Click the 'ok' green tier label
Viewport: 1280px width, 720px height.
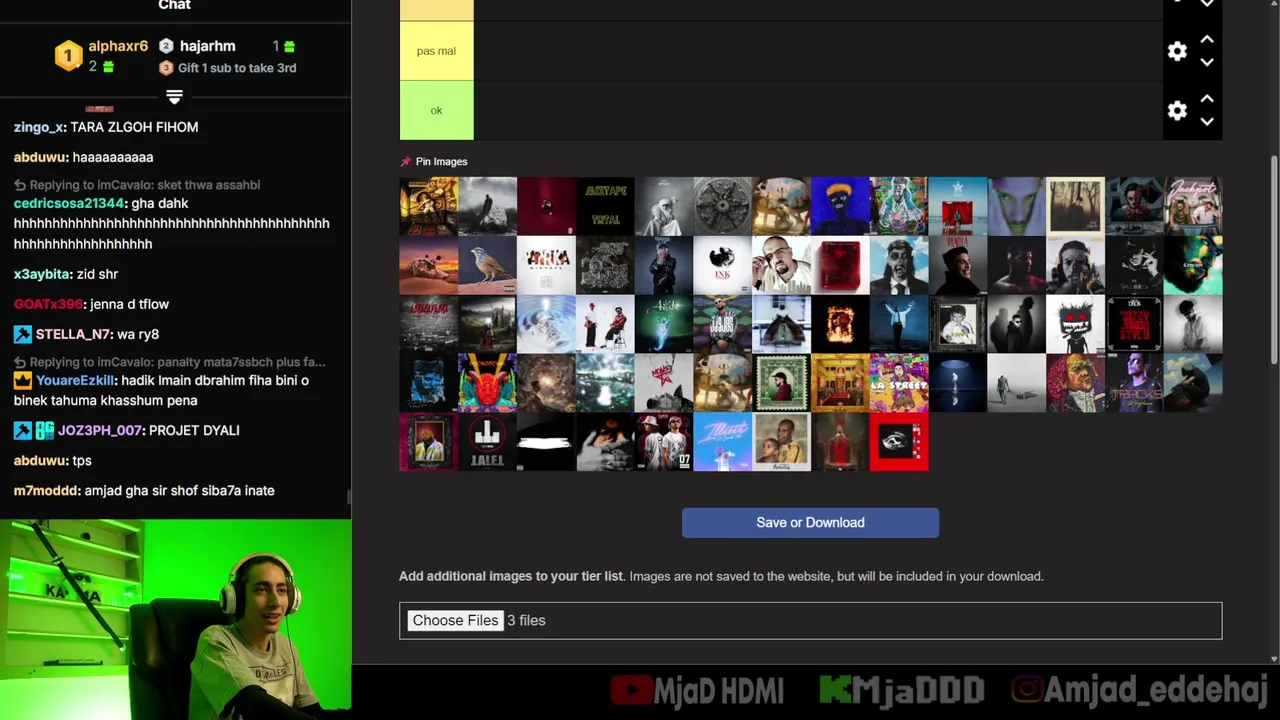coord(436,111)
